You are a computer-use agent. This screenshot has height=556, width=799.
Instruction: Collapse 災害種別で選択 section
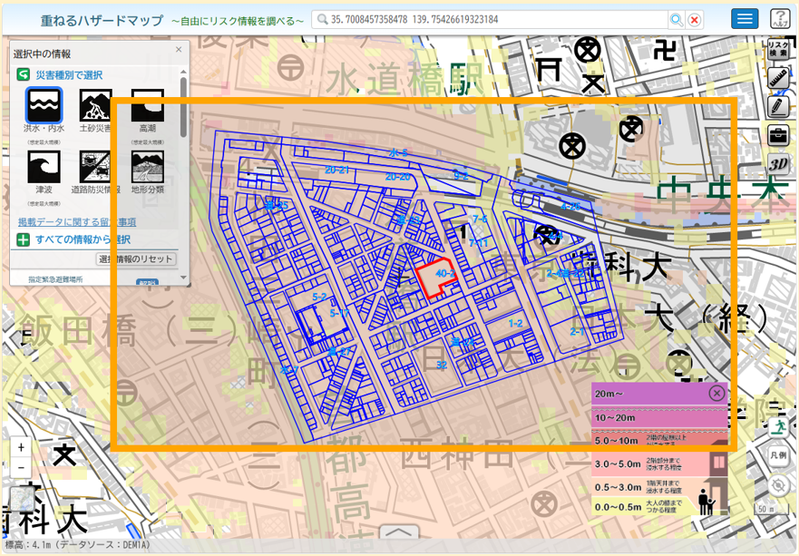[60, 75]
